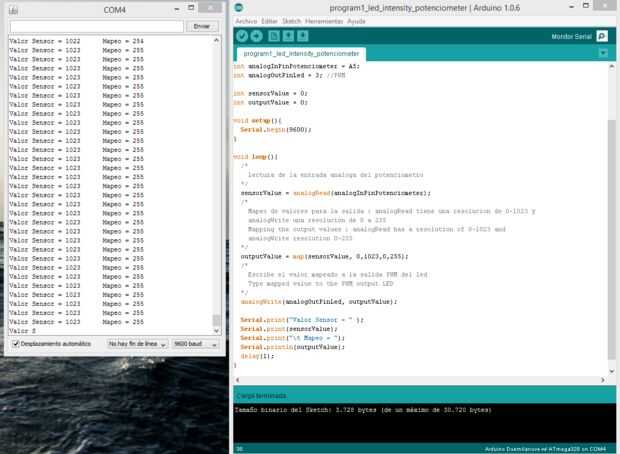The height and width of the screenshot is (454, 620).
Task: Click the COM4 window title icon
Action: [x=13, y=10]
